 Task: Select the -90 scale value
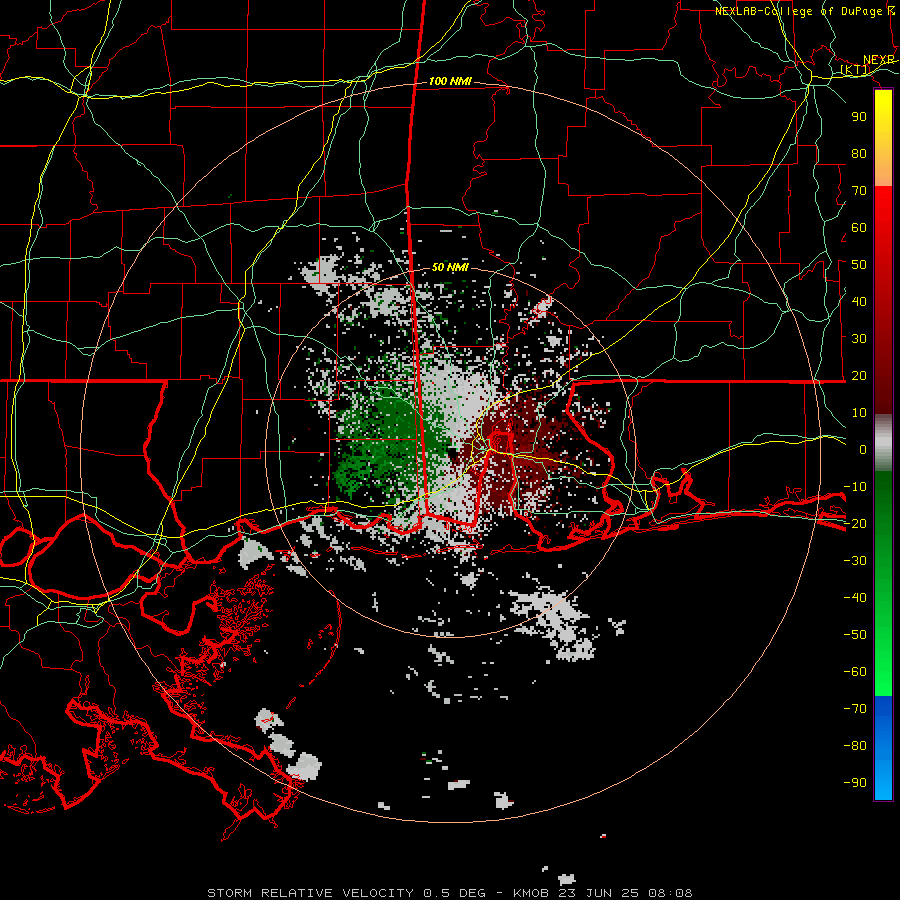pos(855,783)
